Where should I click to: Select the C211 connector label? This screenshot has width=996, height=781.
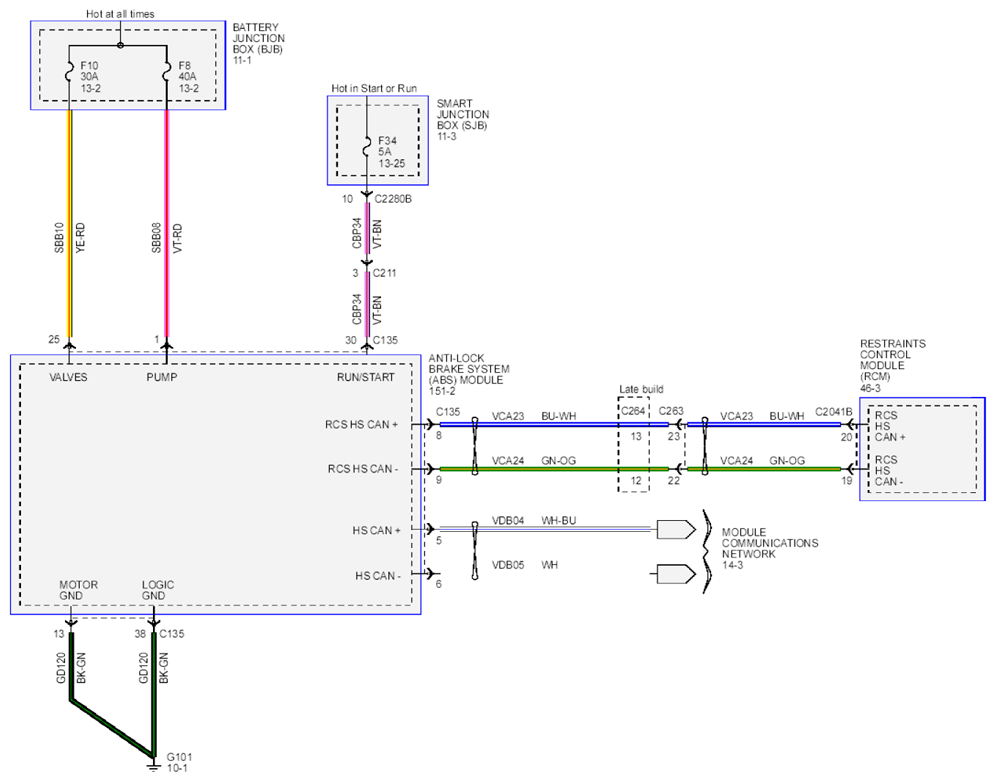click(x=384, y=273)
